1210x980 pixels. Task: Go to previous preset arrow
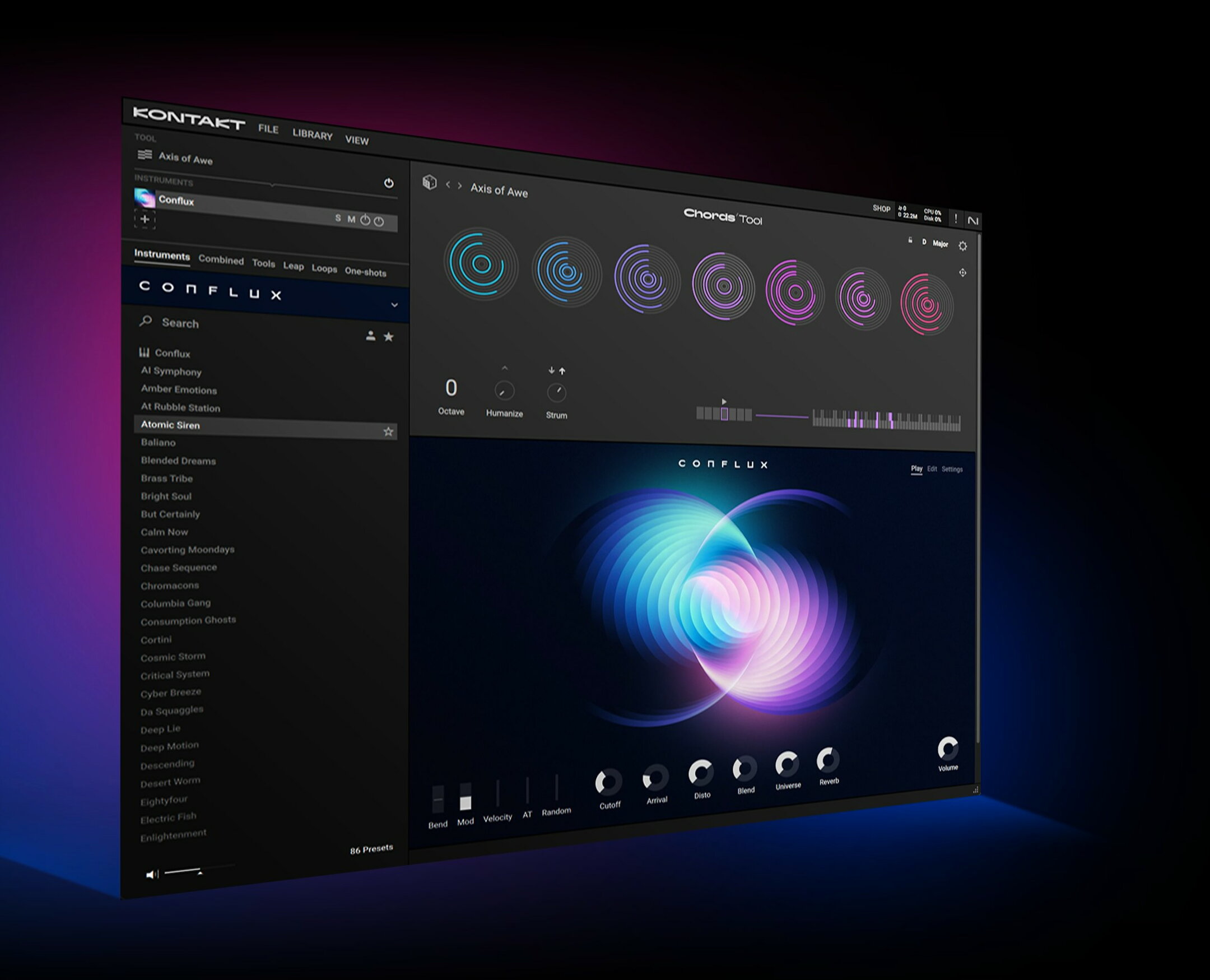448,184
